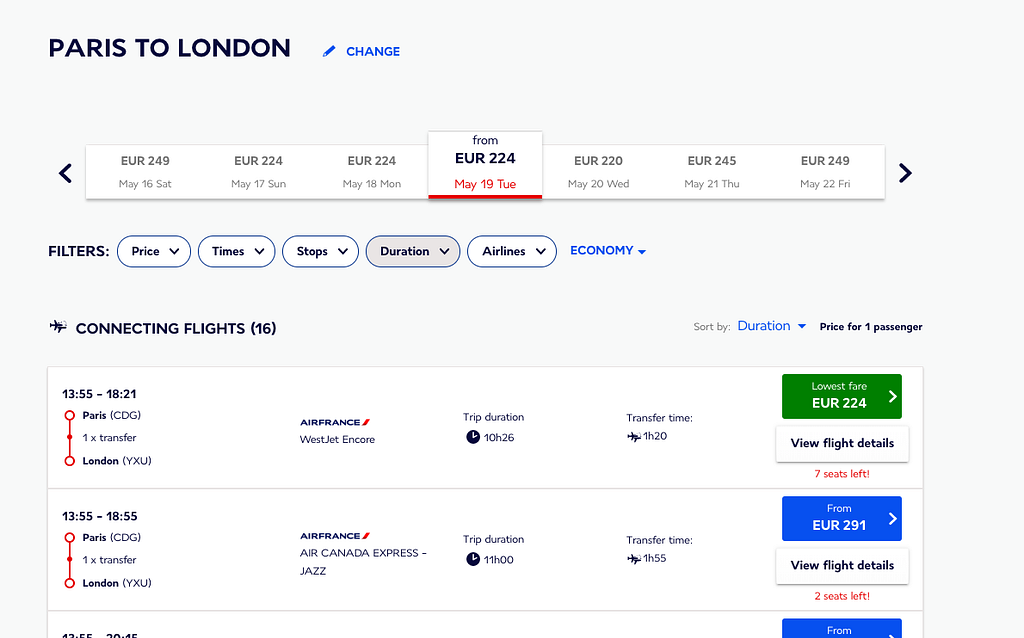Show later dates with right arrow
The height and width of the screenshot is (638, 1024).
tap(905, 173)
